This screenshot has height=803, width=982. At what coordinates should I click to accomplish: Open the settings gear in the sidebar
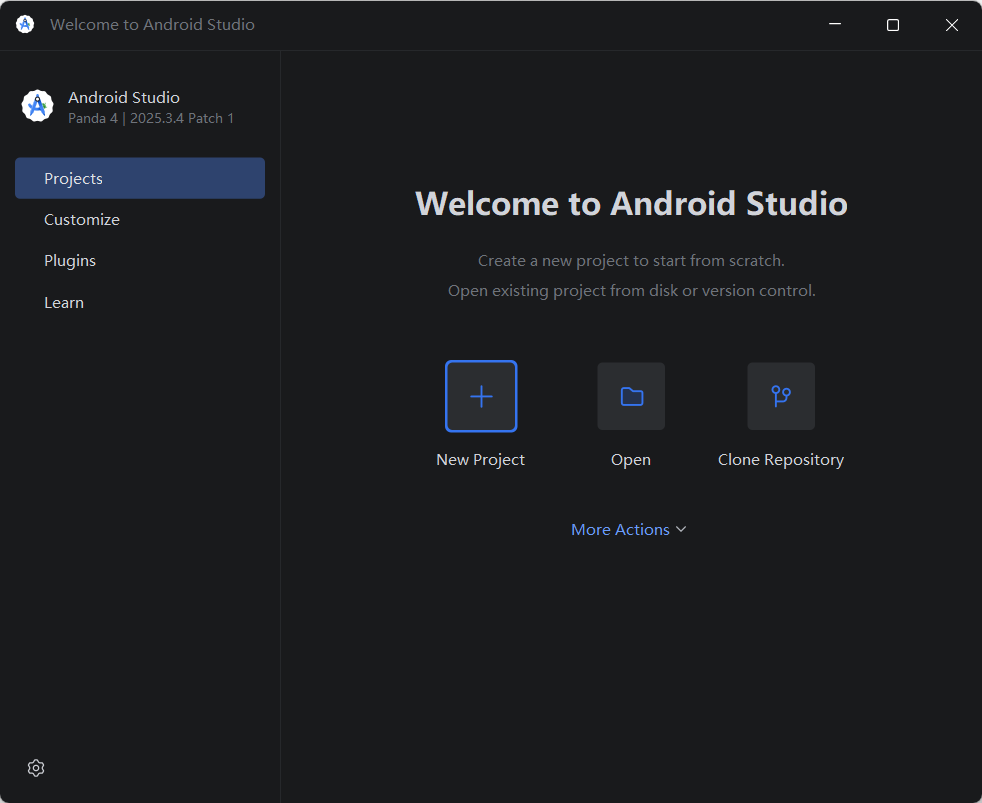(x=36, y=768)
